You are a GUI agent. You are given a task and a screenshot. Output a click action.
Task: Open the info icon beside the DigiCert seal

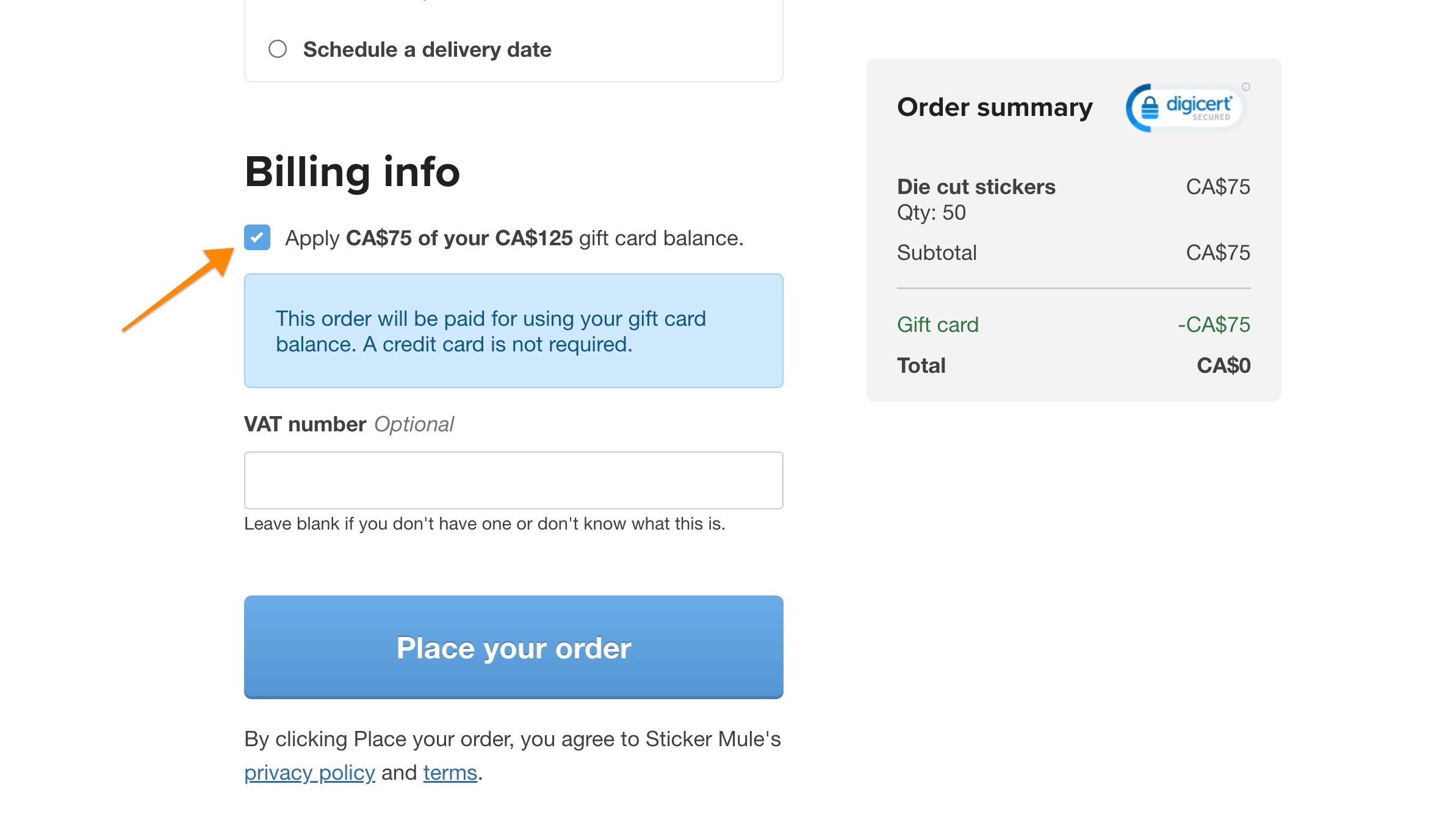(1245, 87)
